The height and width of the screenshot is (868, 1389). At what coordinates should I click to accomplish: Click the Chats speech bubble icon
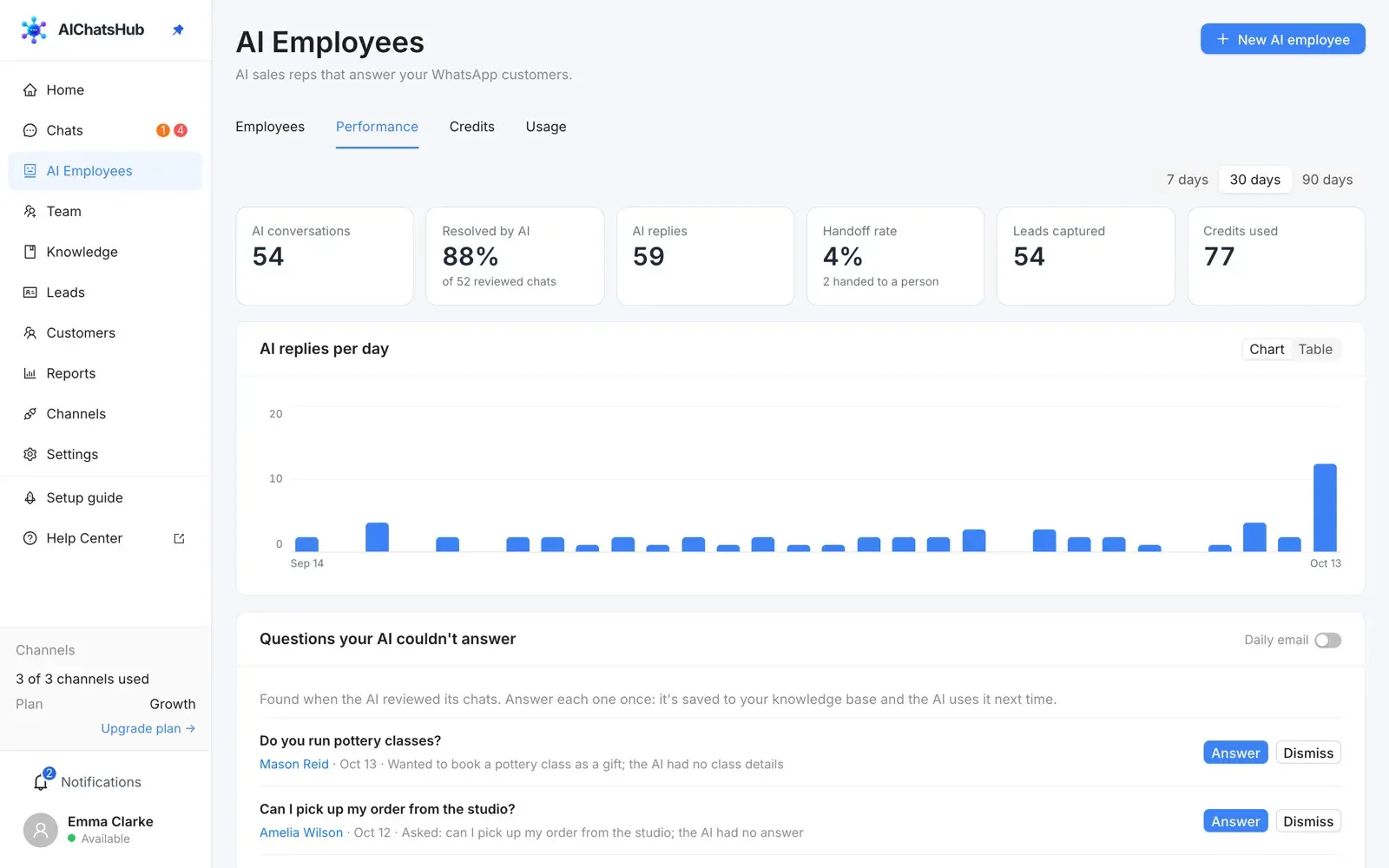[x=30, y=130]
